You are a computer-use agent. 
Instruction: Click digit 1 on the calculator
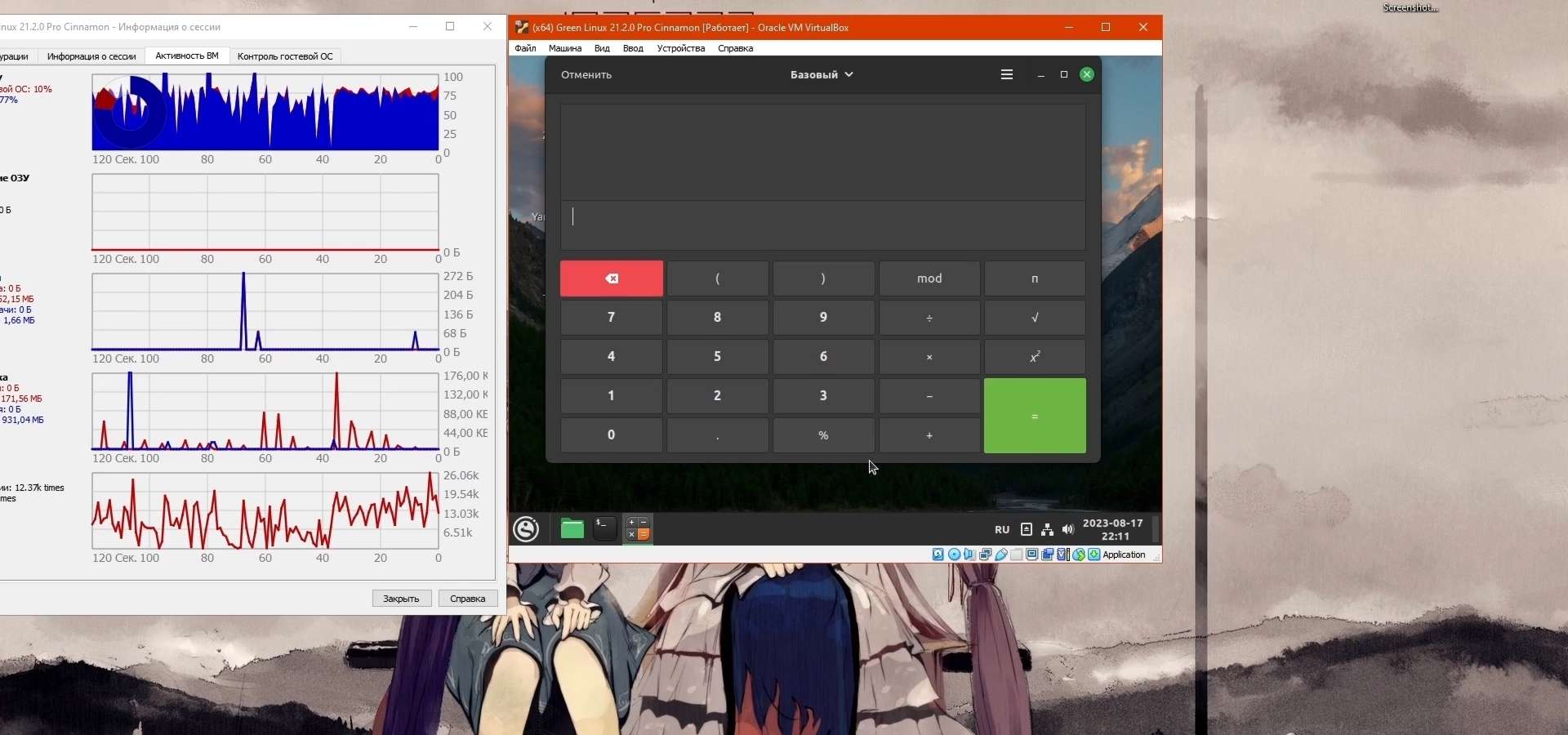[x=612, y=396]
